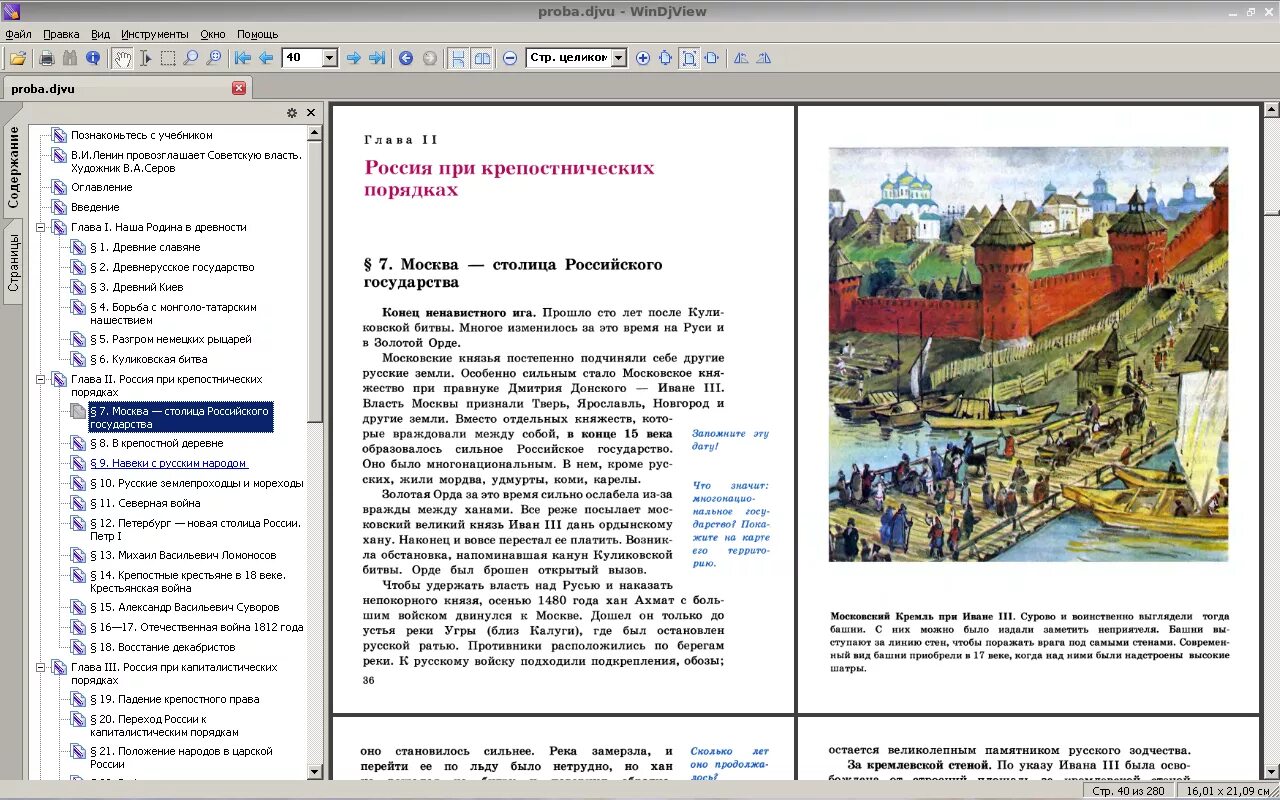The width and height of the screenshot is (1280, 800).
Task: Collapse the Глава II tree node
Action: (x=41, y=379)
